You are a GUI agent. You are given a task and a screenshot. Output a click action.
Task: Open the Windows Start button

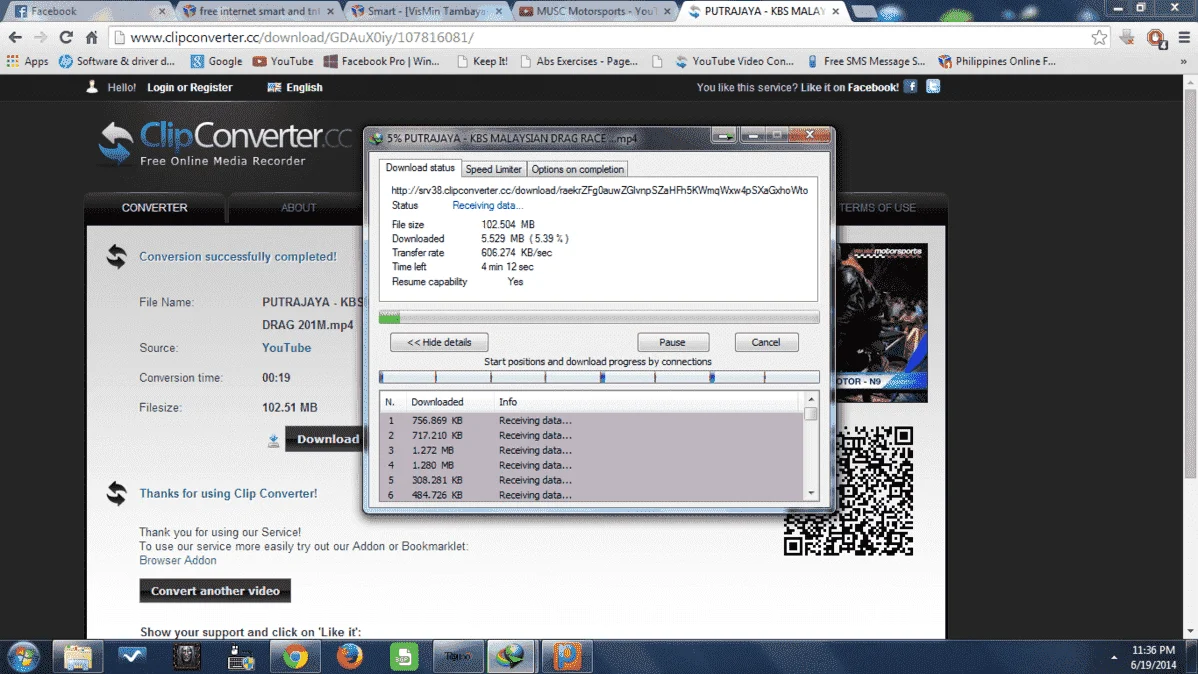(x=24, y=656)
